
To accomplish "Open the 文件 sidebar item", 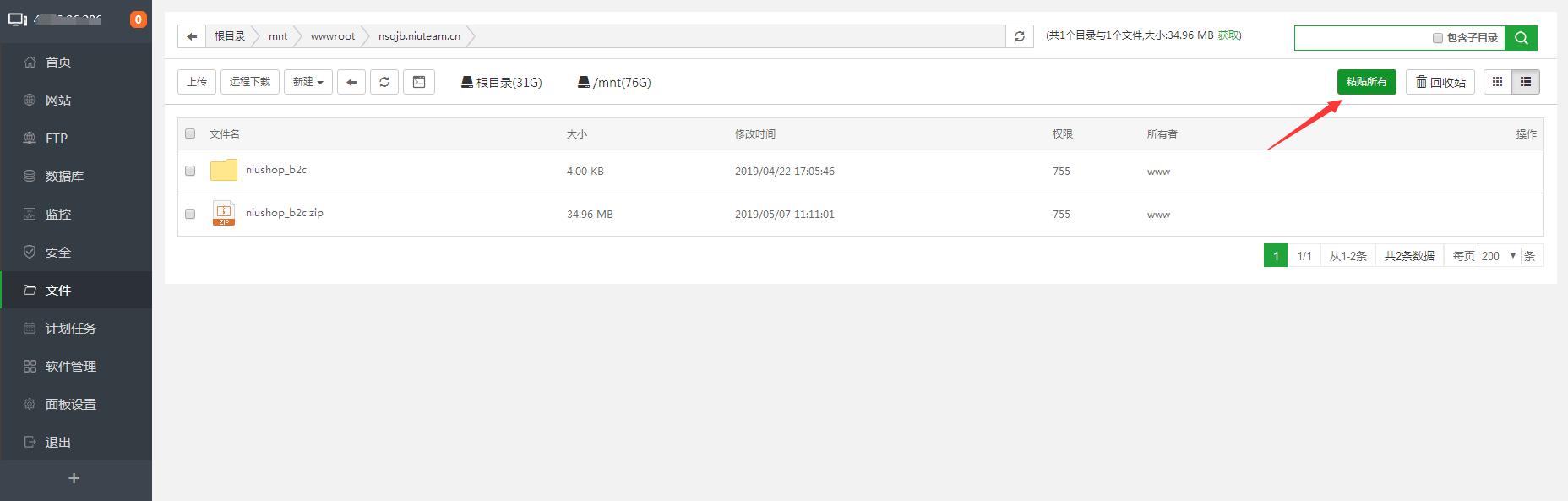I will [x=76, y=290].
